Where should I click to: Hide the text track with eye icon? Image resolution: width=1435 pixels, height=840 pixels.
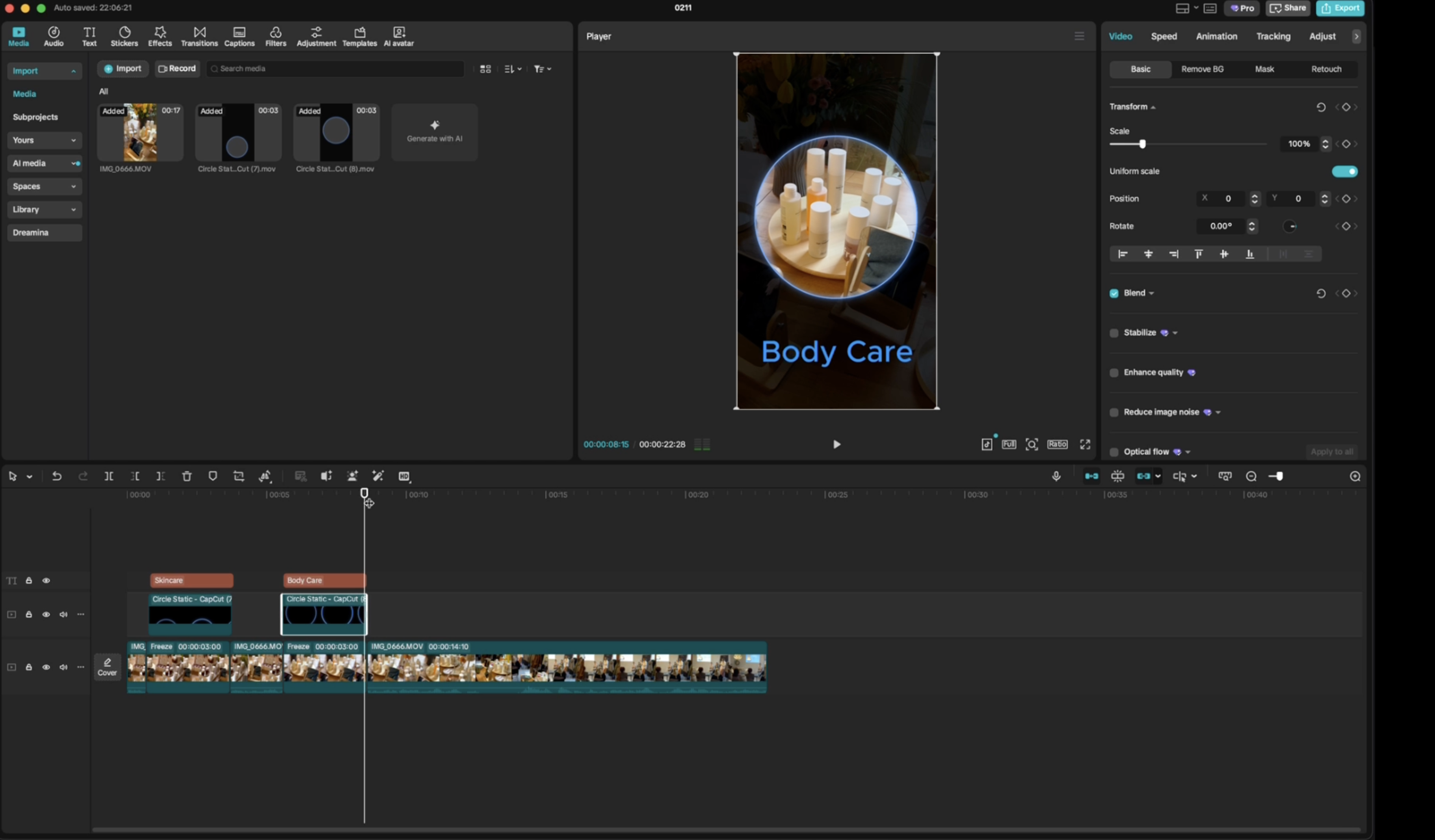click(46, 580)
